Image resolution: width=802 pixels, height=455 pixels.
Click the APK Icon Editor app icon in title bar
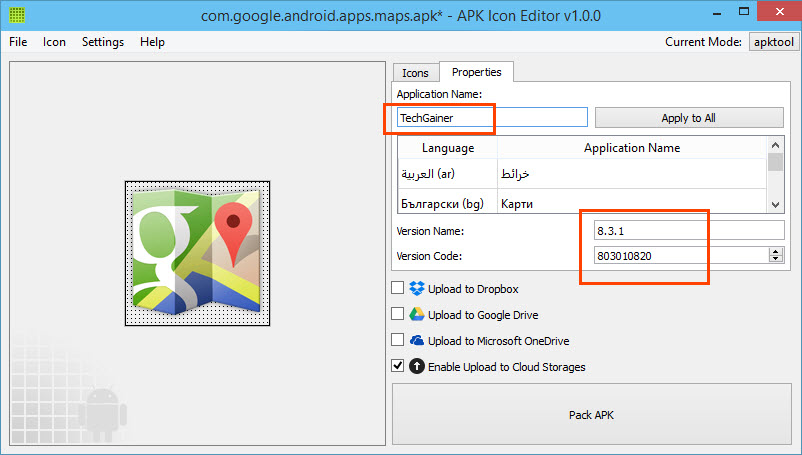coord(17,15)
